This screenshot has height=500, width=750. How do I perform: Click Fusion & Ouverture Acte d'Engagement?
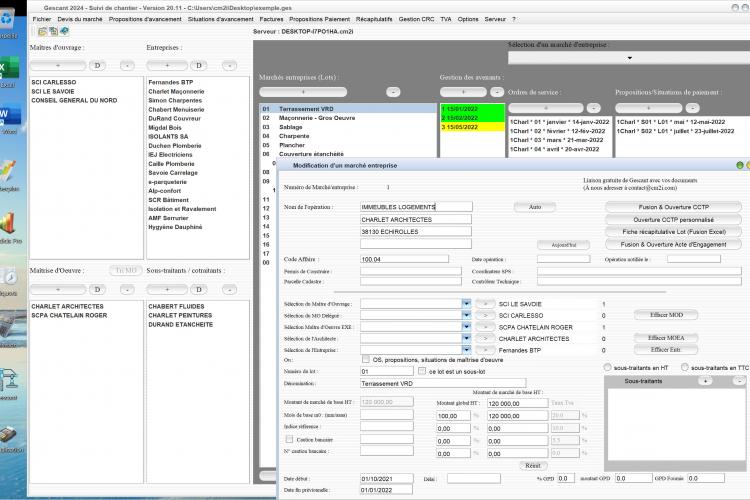click(673, 244)
